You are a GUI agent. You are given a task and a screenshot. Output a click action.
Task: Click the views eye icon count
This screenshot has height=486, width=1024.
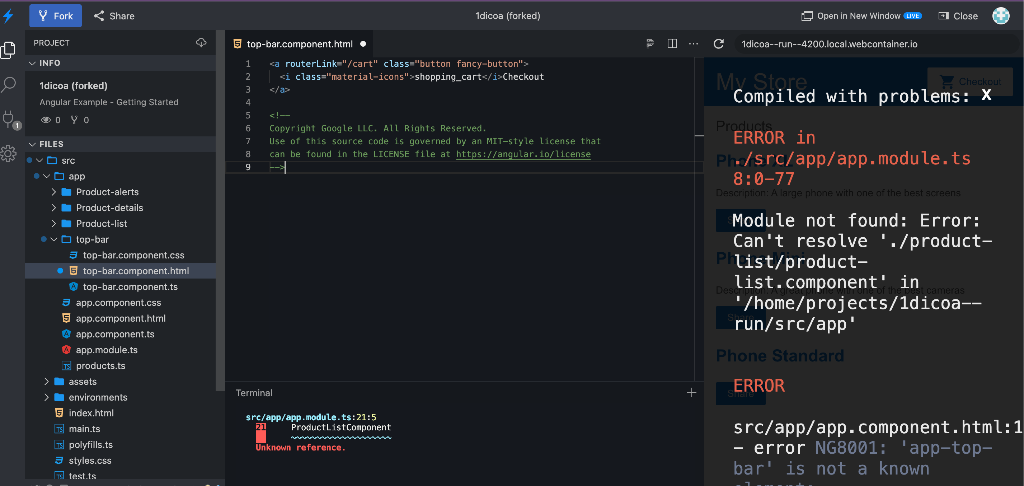[x=50, y=120]
